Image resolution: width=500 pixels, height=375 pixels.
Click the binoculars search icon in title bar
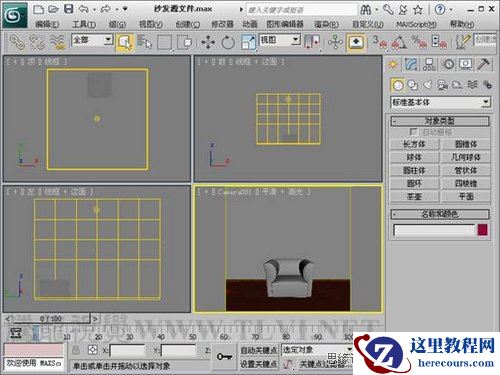coord(366,9)
